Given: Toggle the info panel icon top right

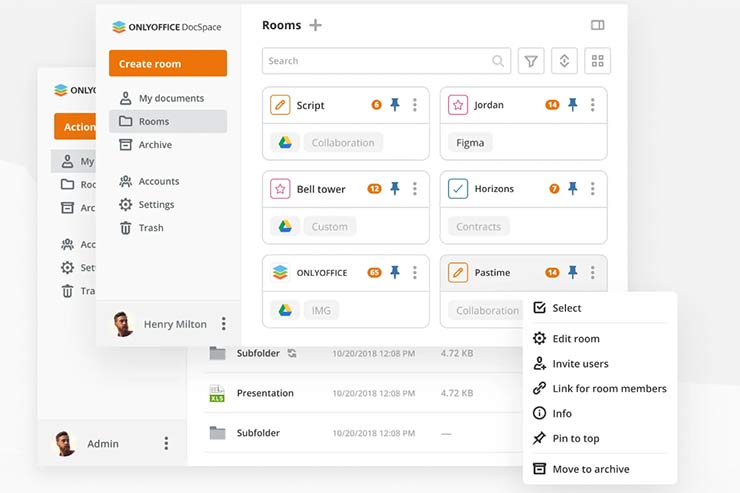Looking at the screenshot, I should click(597, 25).
